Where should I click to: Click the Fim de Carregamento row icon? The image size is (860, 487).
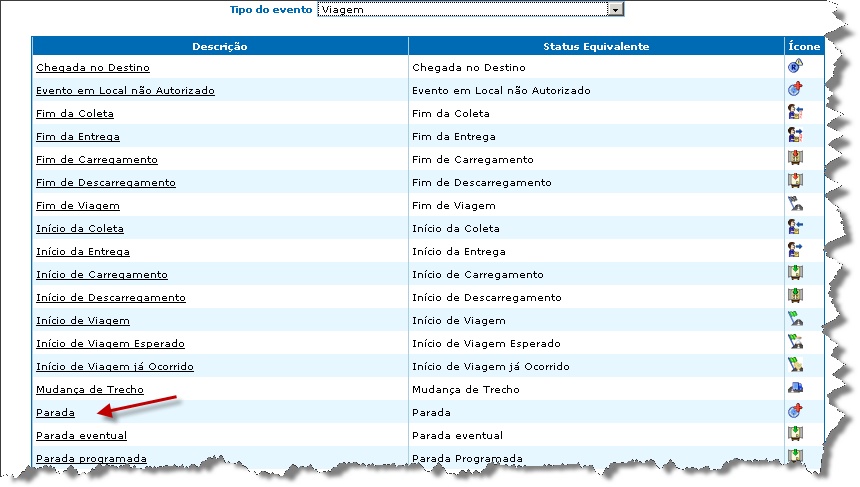(795, 158)
